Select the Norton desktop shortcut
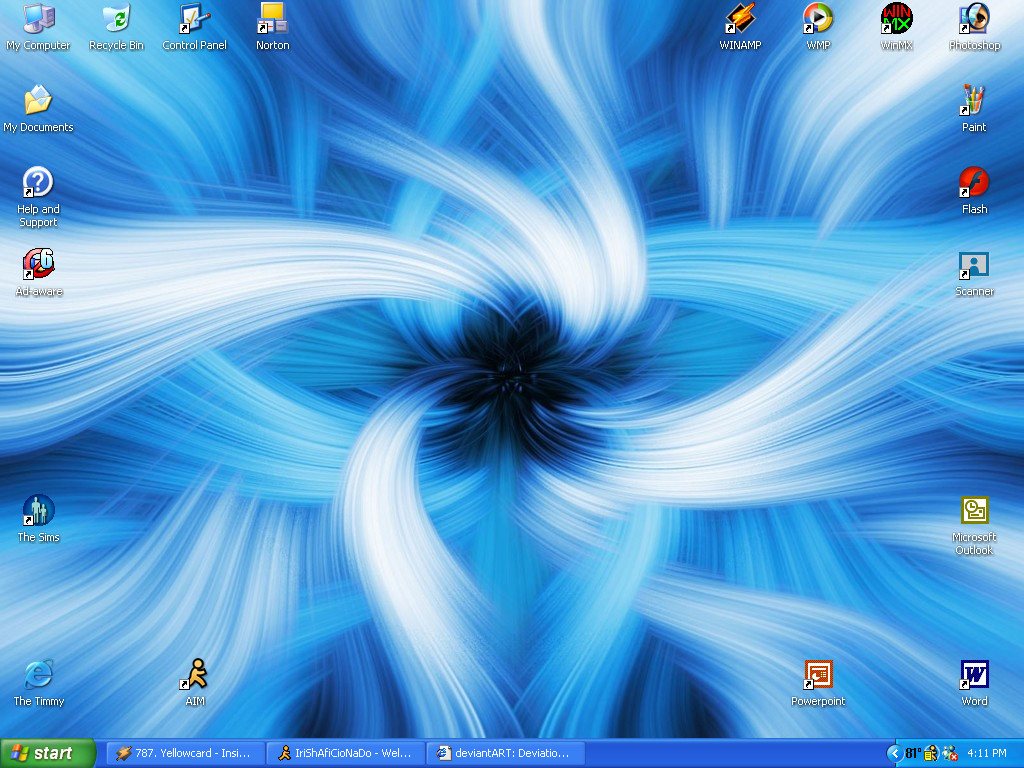 coord(272,27)
